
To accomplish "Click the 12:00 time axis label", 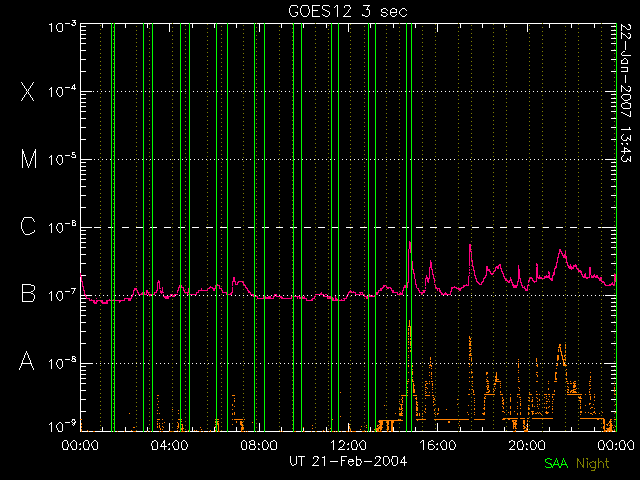I will (x=348, y=445).
